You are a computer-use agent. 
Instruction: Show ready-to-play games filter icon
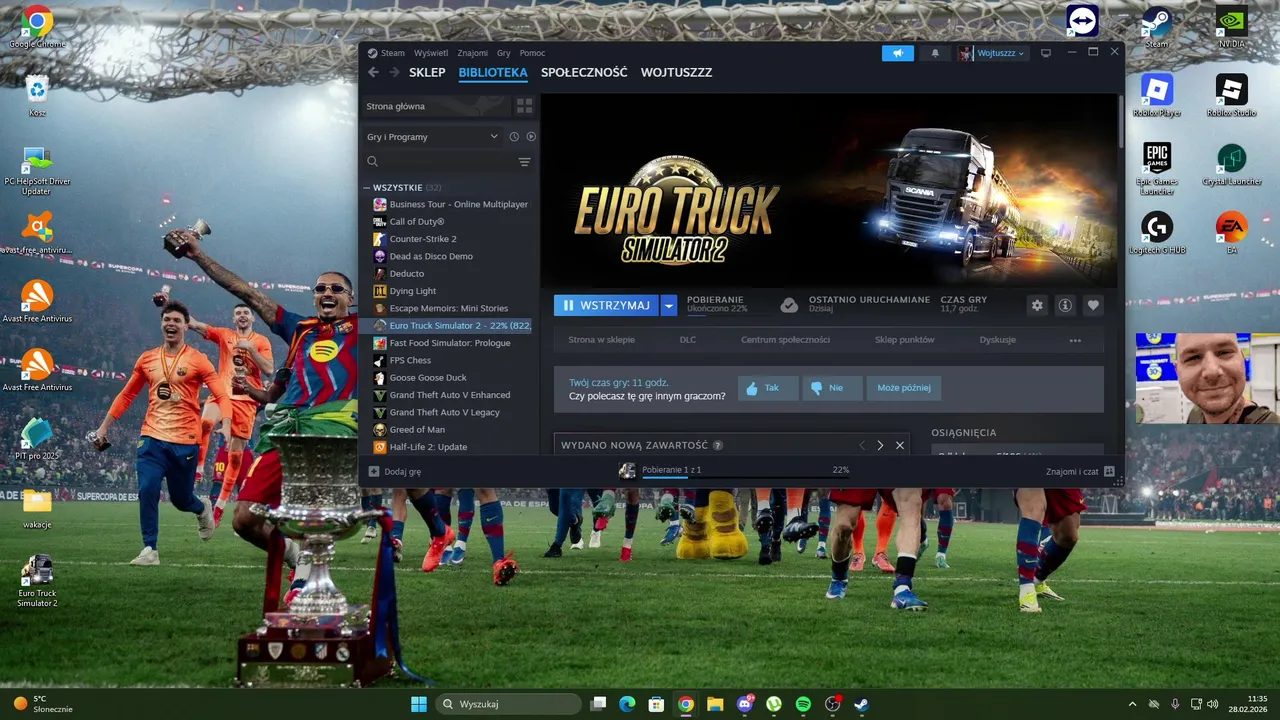pyautogui.click(x=531, y=137)
